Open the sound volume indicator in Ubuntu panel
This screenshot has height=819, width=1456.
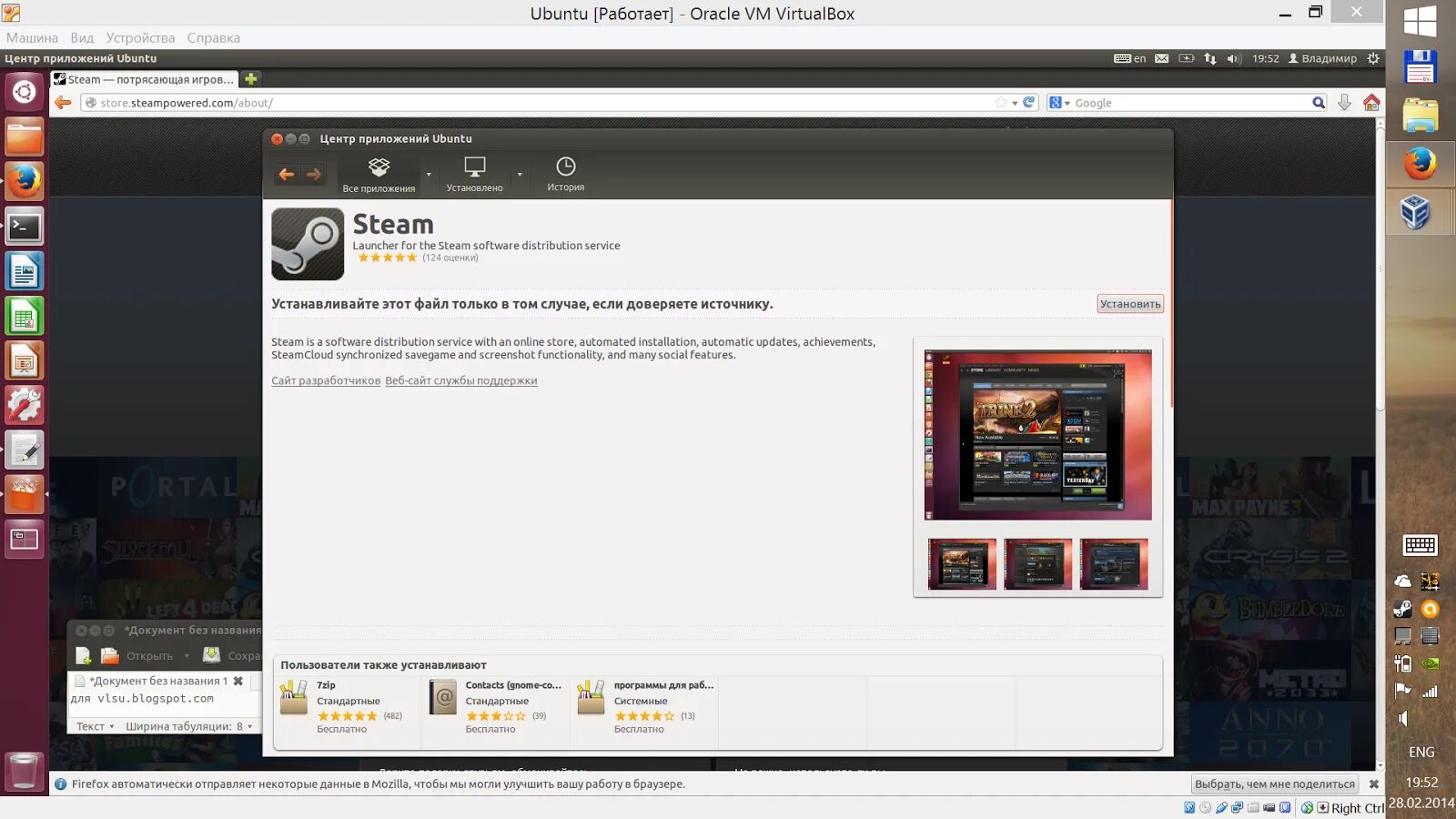click(x=1234, y=58)
